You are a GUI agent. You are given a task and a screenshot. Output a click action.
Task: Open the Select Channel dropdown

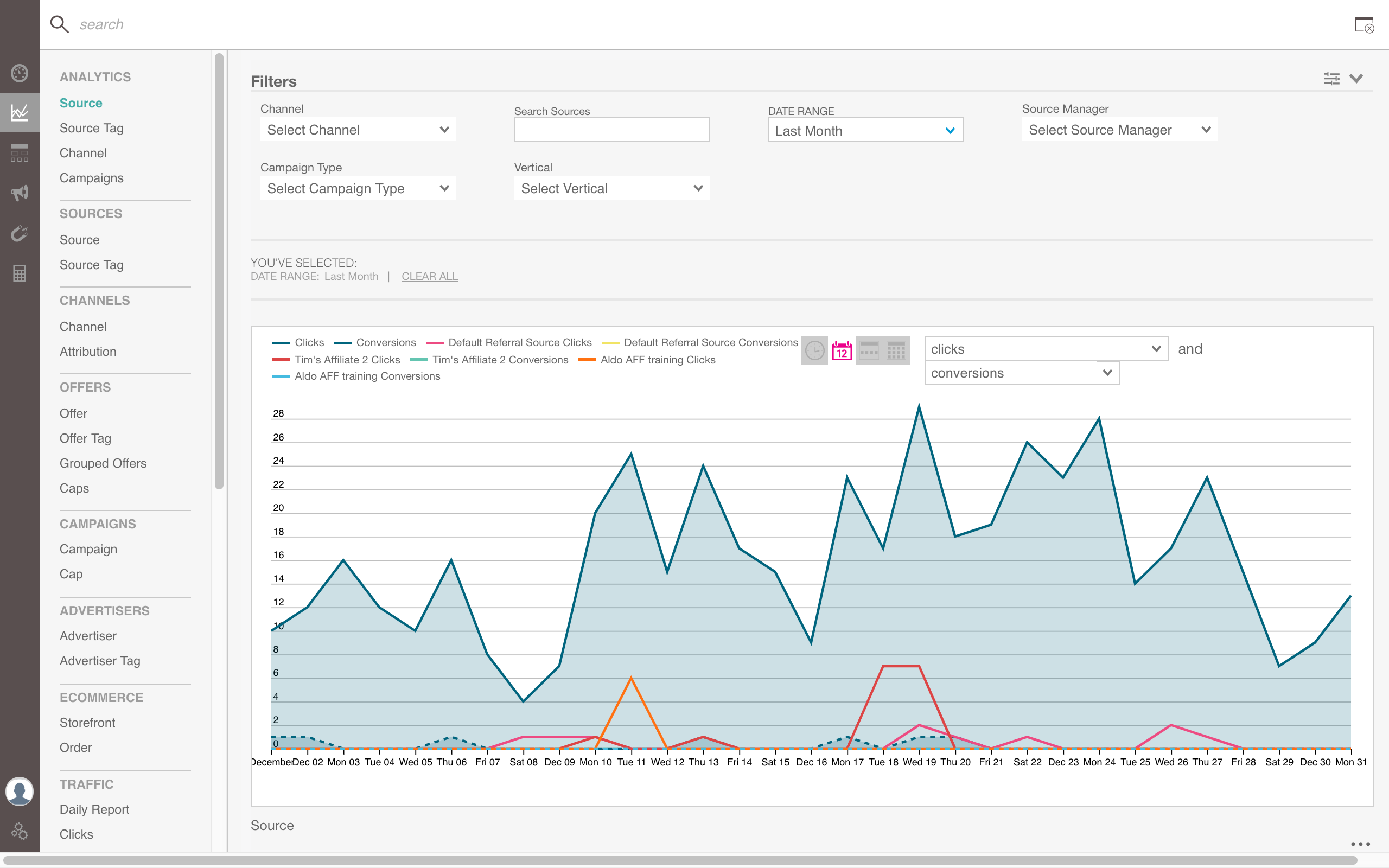(358, 130)
